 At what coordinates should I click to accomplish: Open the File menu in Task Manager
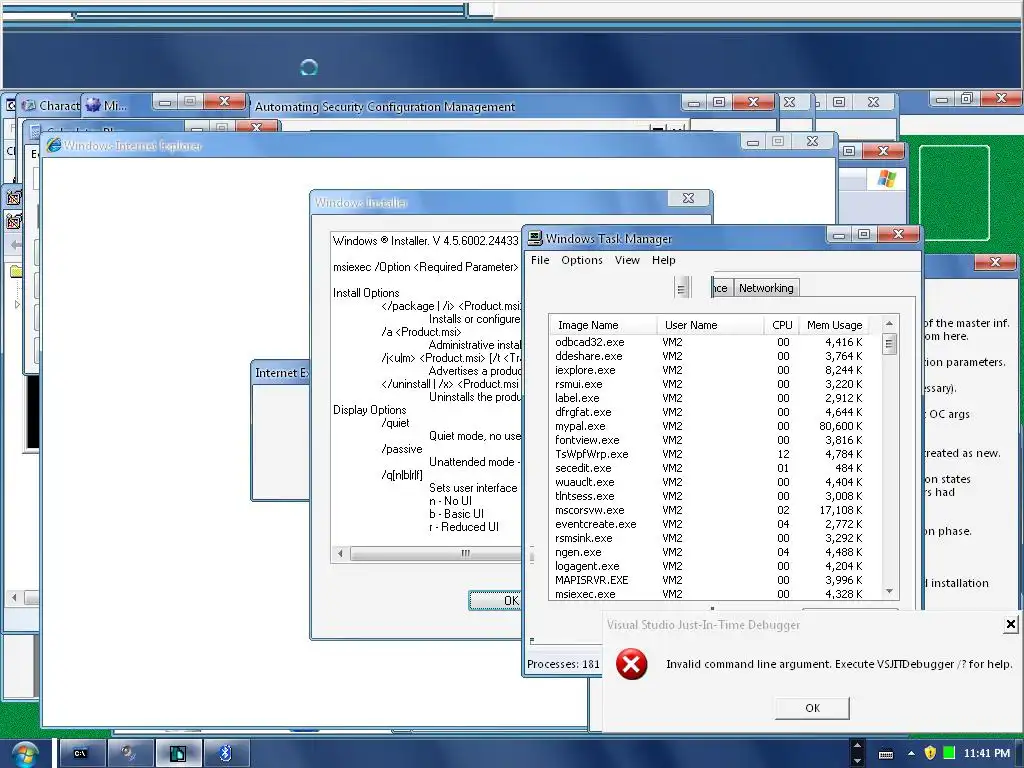[540, 260]
